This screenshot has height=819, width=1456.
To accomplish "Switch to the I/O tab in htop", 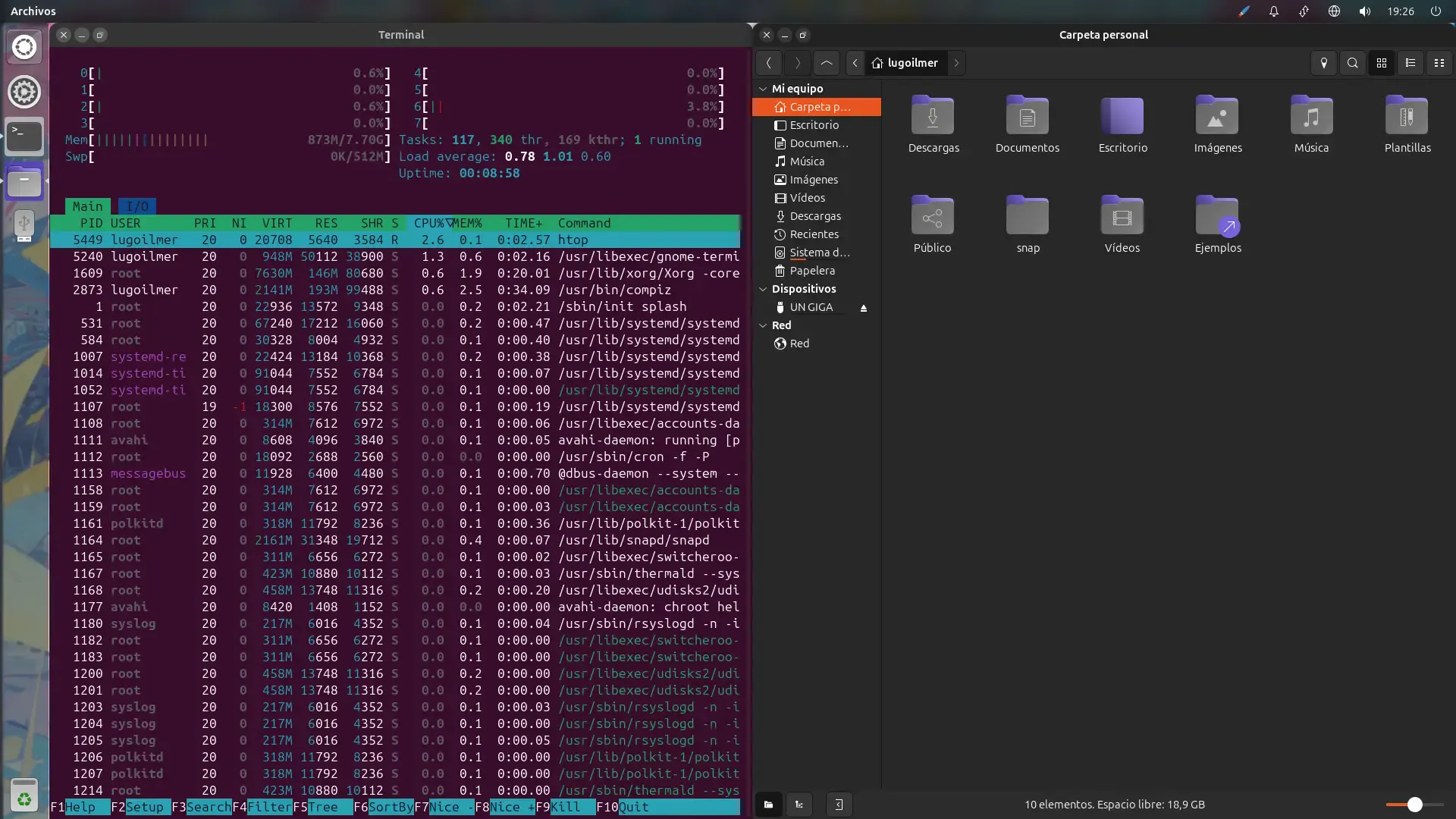I will tap(136, 206).
